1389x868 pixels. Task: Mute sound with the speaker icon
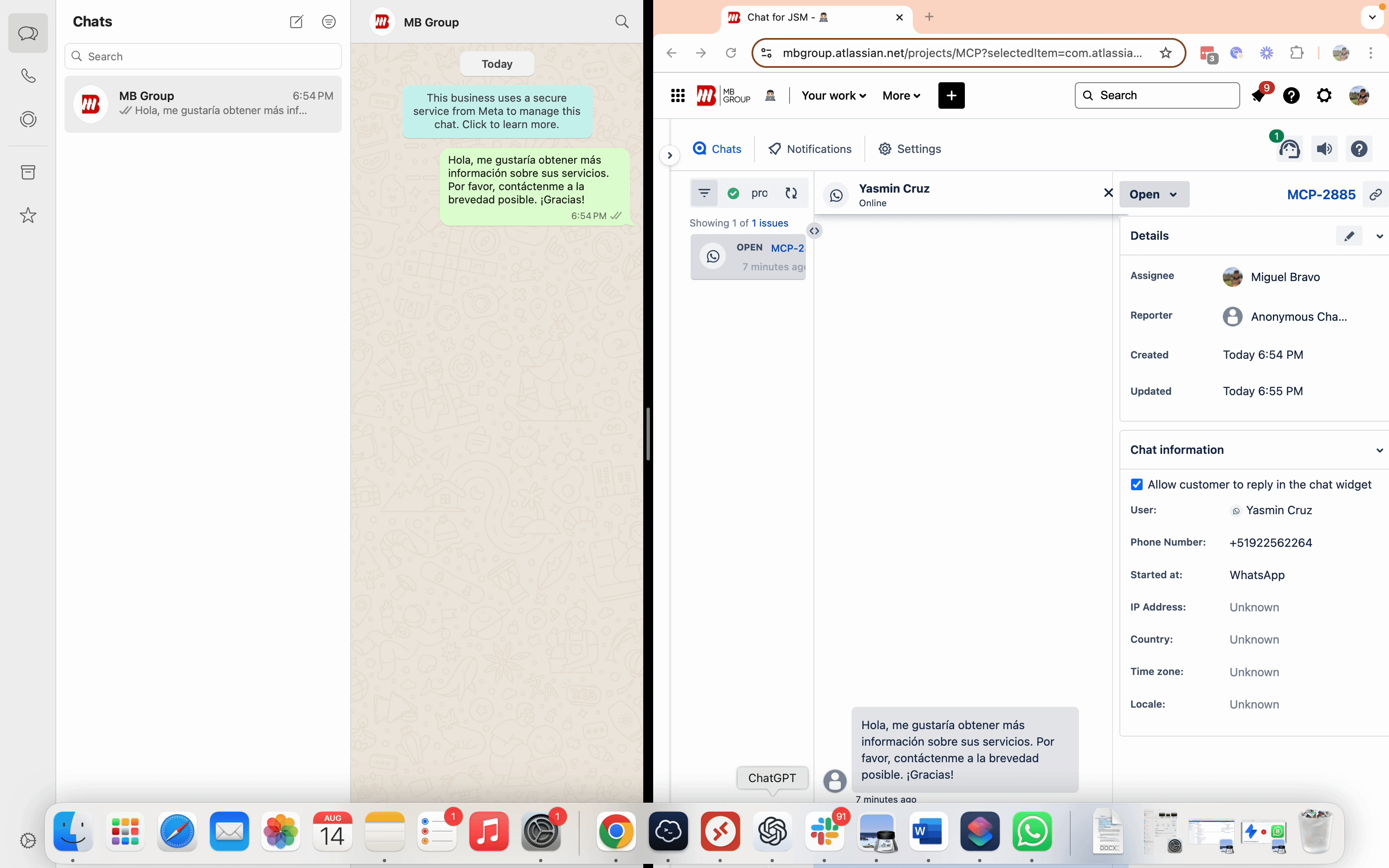pos(1324,149)
